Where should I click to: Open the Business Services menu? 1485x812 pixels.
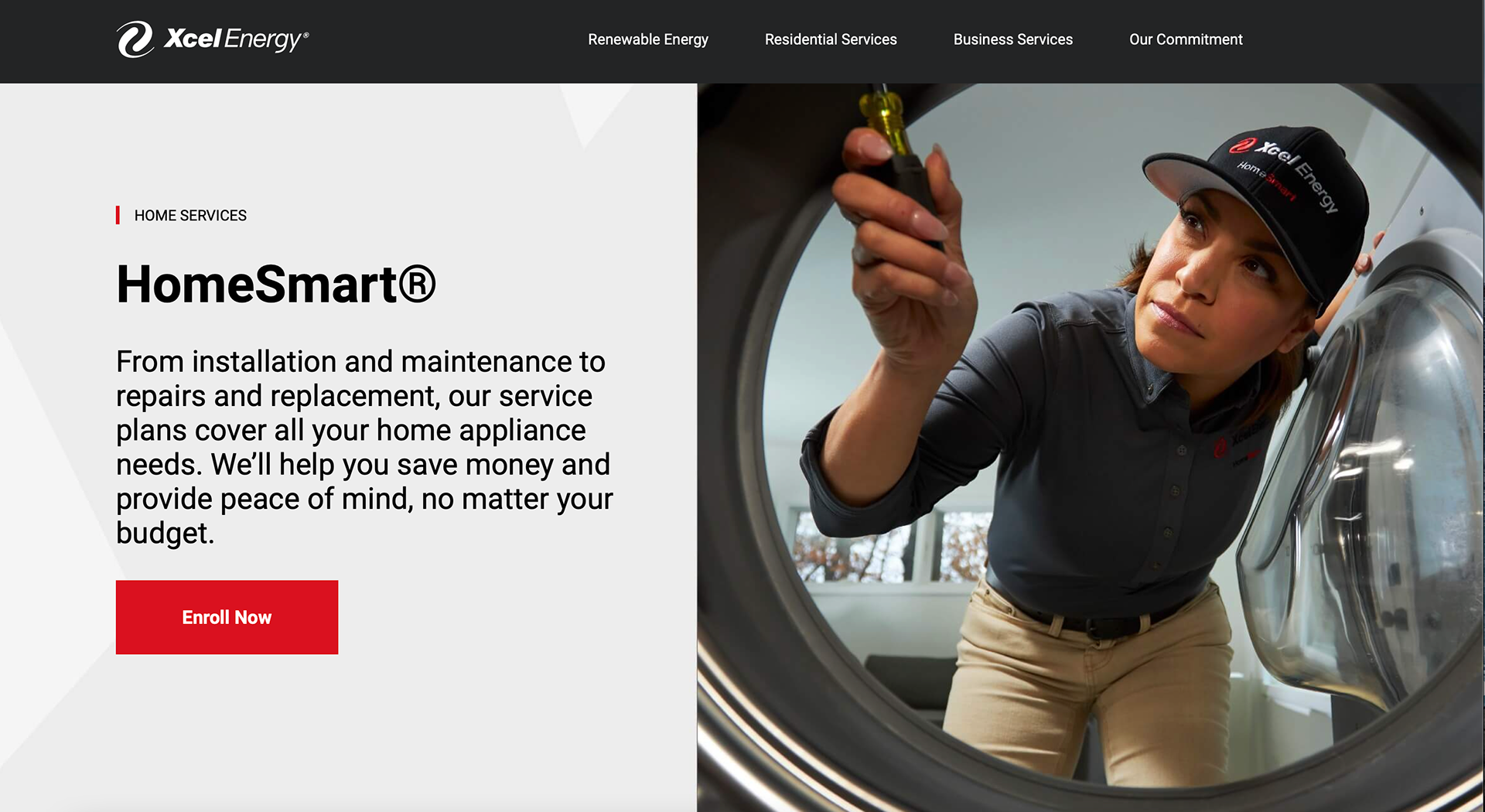tap(1013, 39)
